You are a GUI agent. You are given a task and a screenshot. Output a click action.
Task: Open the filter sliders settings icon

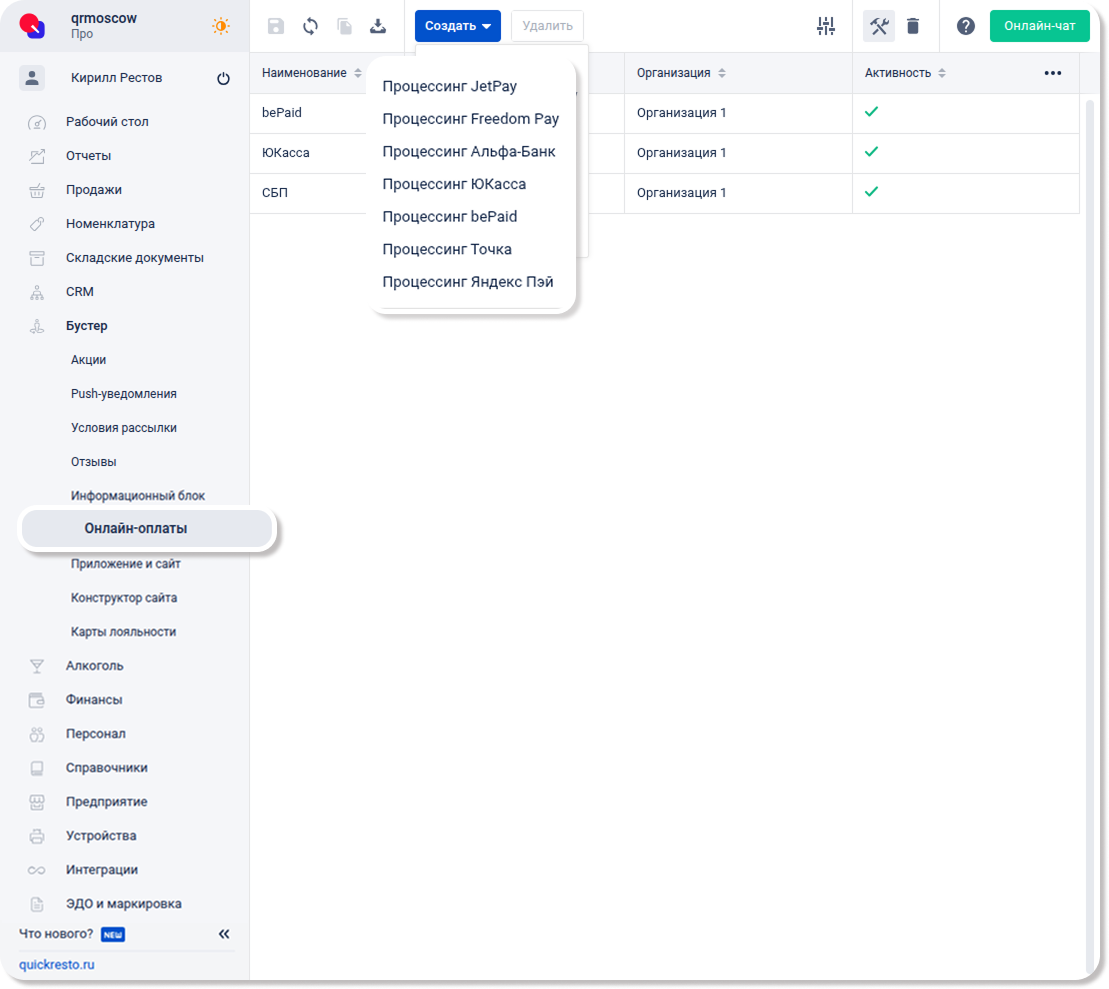coord(826,26)
